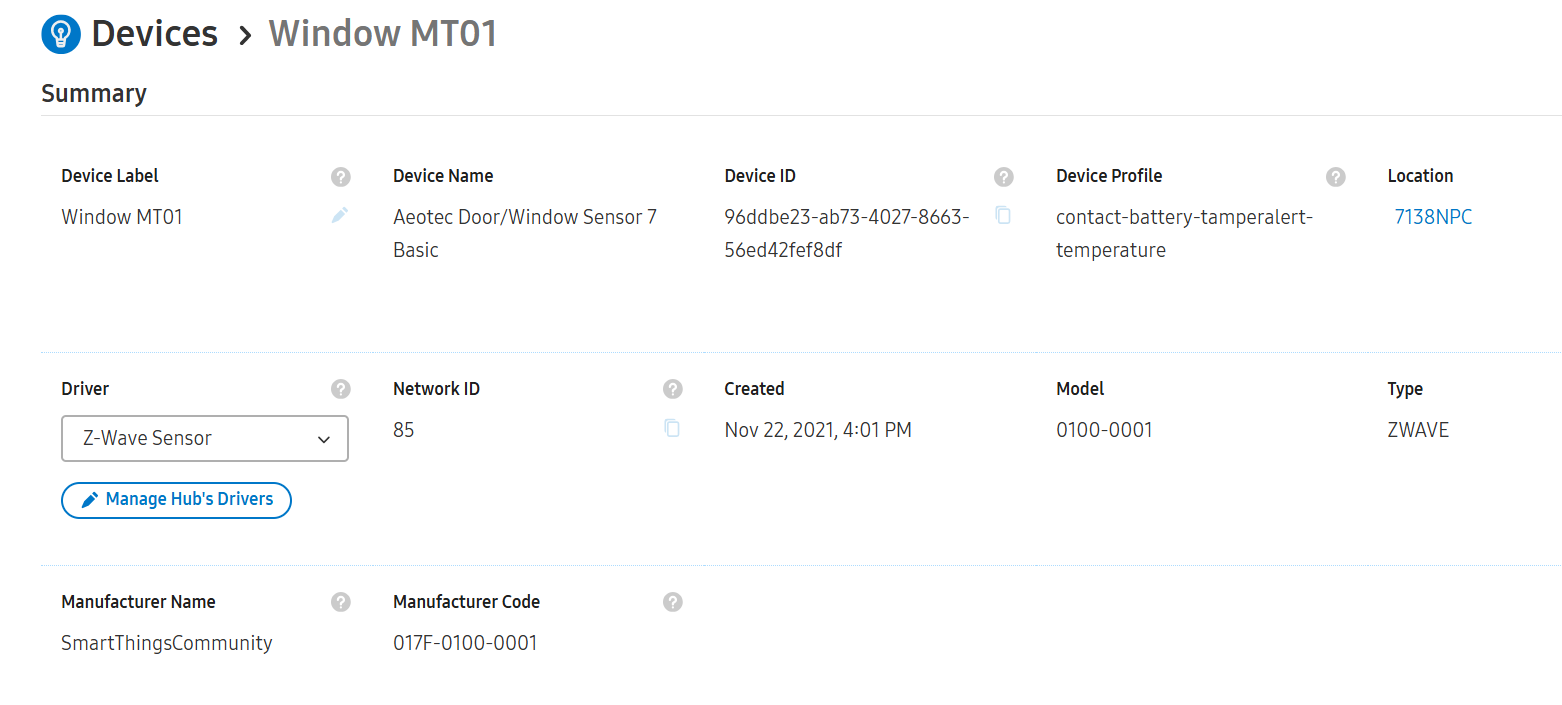Click the Summary section heading
Screen dimensions: 1562x705
94,94
